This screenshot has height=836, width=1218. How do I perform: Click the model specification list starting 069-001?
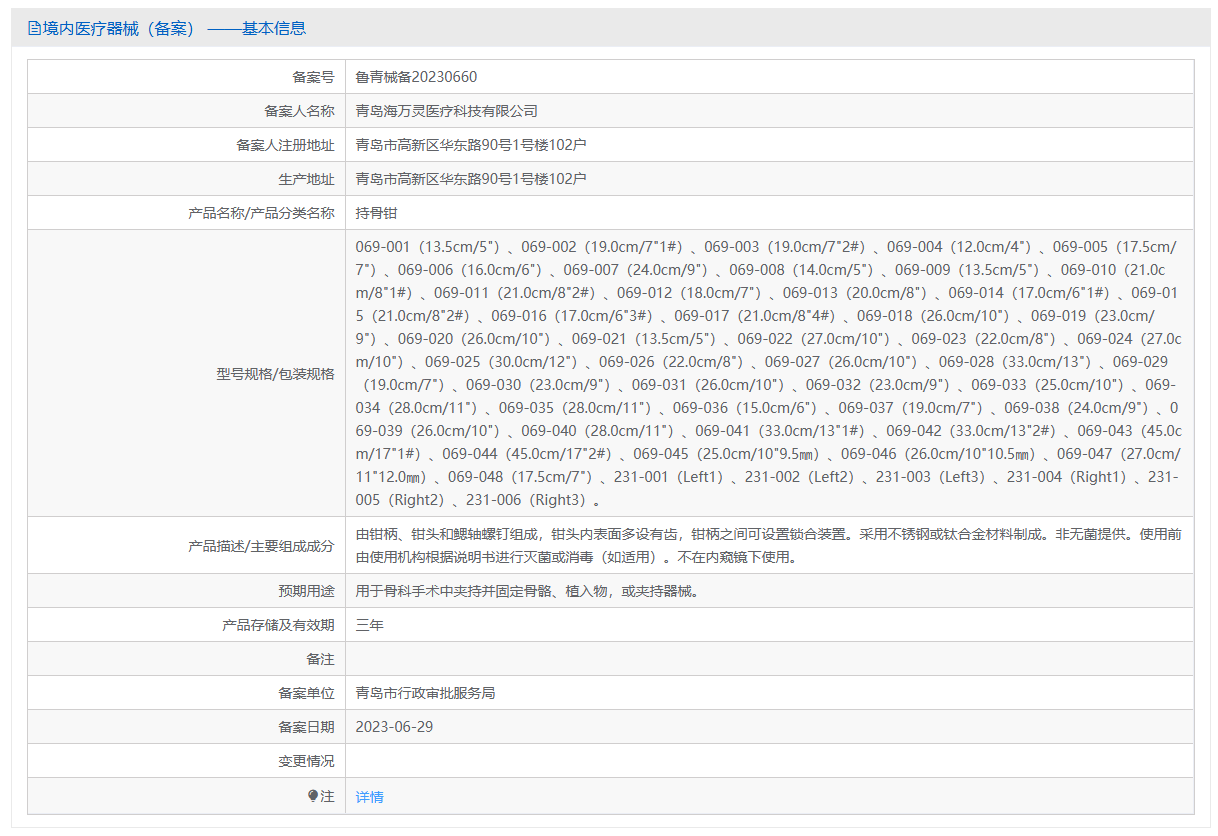769,373
